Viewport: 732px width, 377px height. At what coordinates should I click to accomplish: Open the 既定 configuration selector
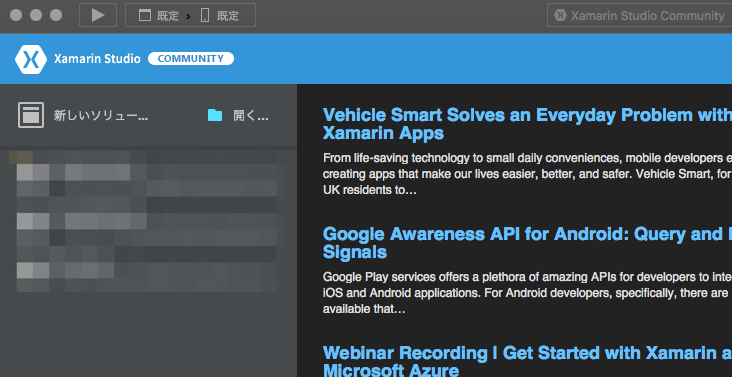point(159,15)
